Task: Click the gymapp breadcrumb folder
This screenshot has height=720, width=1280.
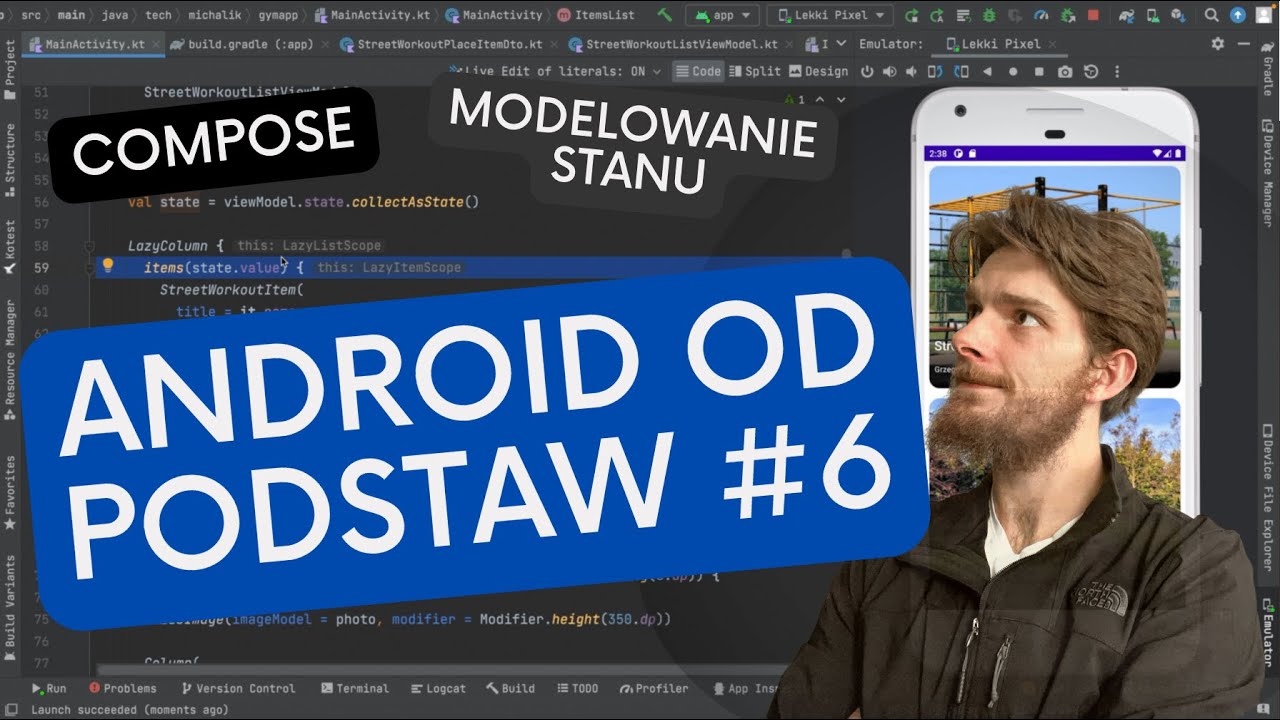Action: click(278, 15)
